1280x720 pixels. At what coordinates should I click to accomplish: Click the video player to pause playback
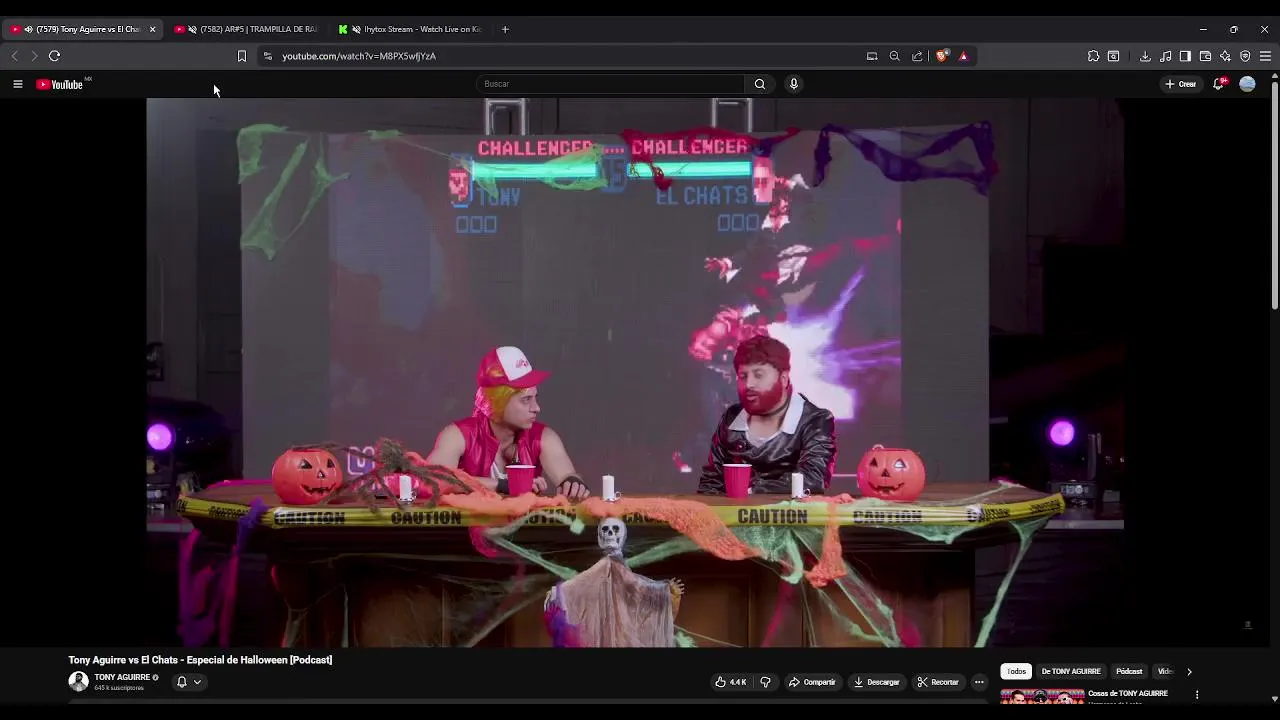635,372
